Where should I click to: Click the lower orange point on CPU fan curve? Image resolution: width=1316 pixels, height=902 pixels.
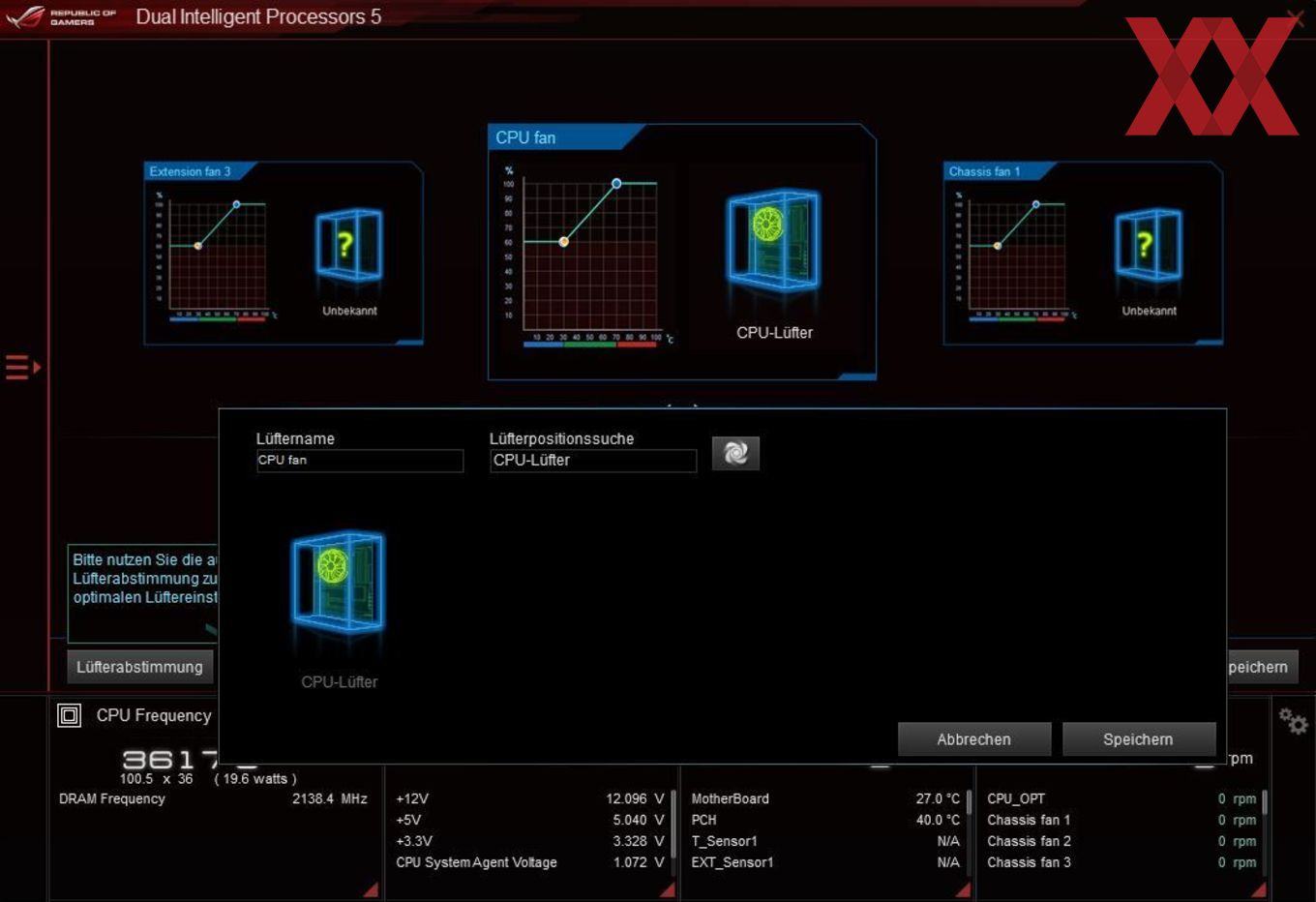point(564,242)
